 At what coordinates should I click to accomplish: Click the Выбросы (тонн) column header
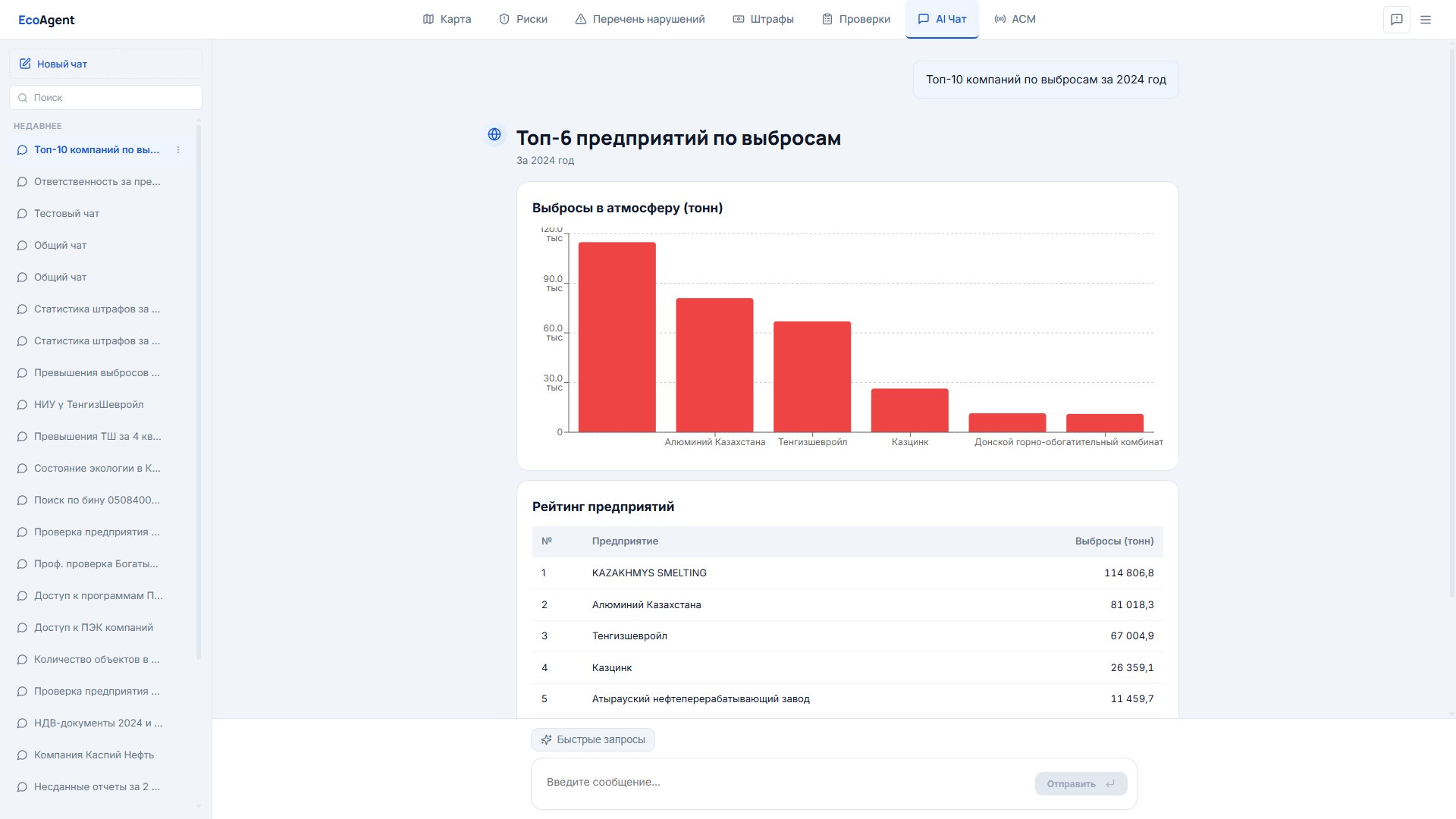coord(1114,541)
